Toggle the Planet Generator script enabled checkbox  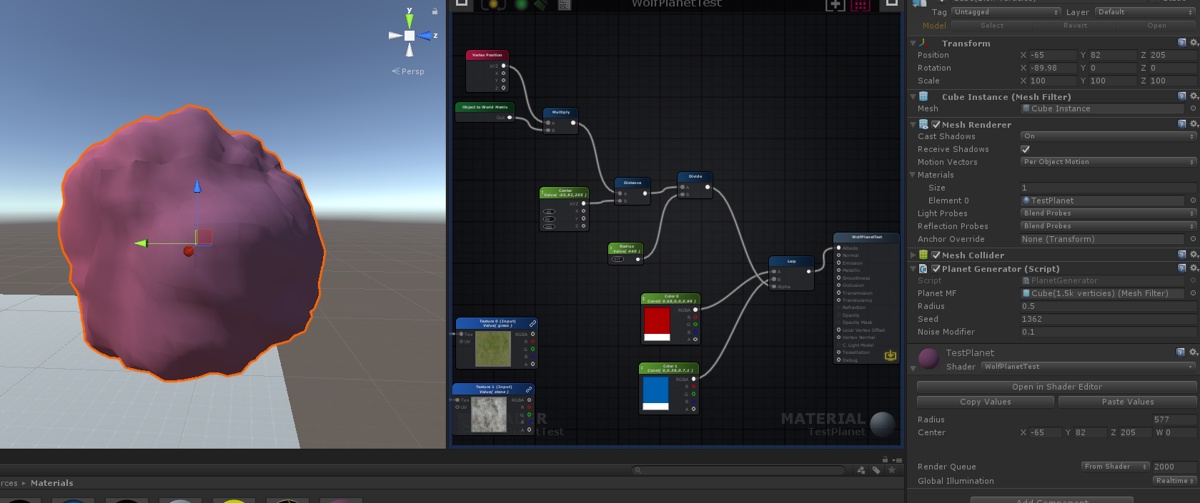click(936, 269)
